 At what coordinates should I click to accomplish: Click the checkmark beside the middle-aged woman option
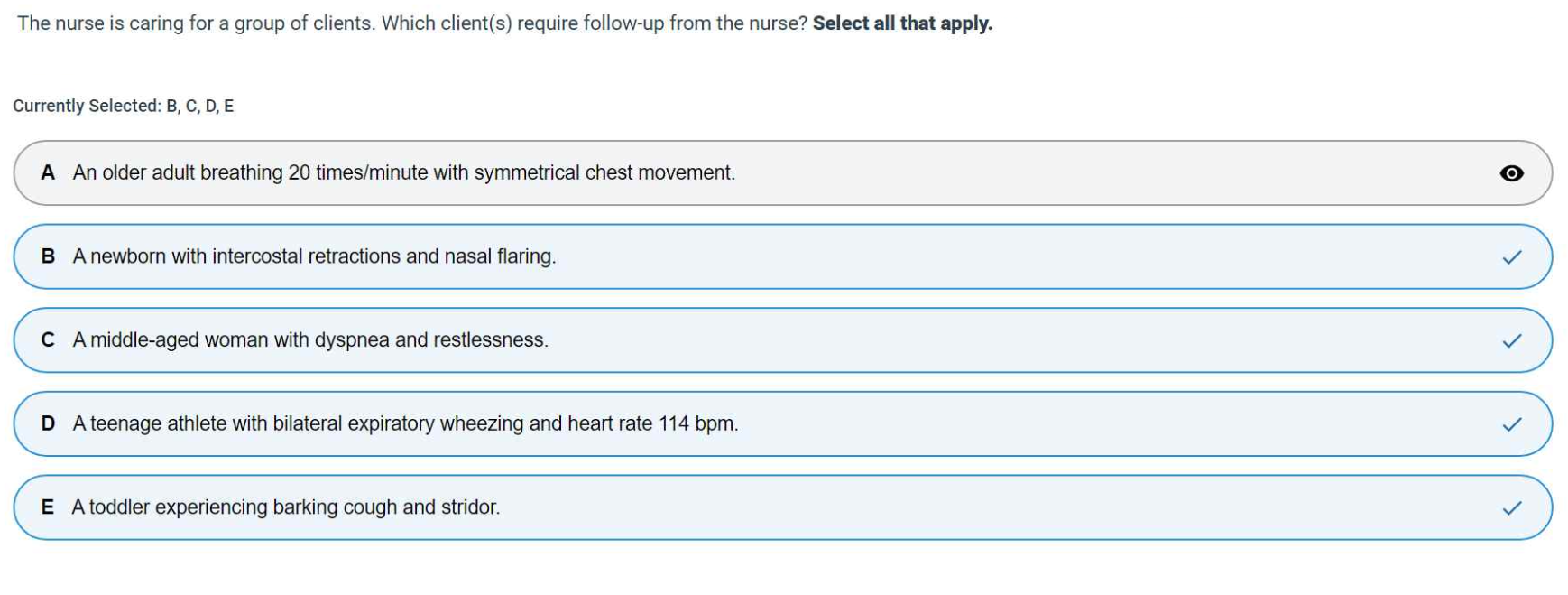pos(1512,340)
